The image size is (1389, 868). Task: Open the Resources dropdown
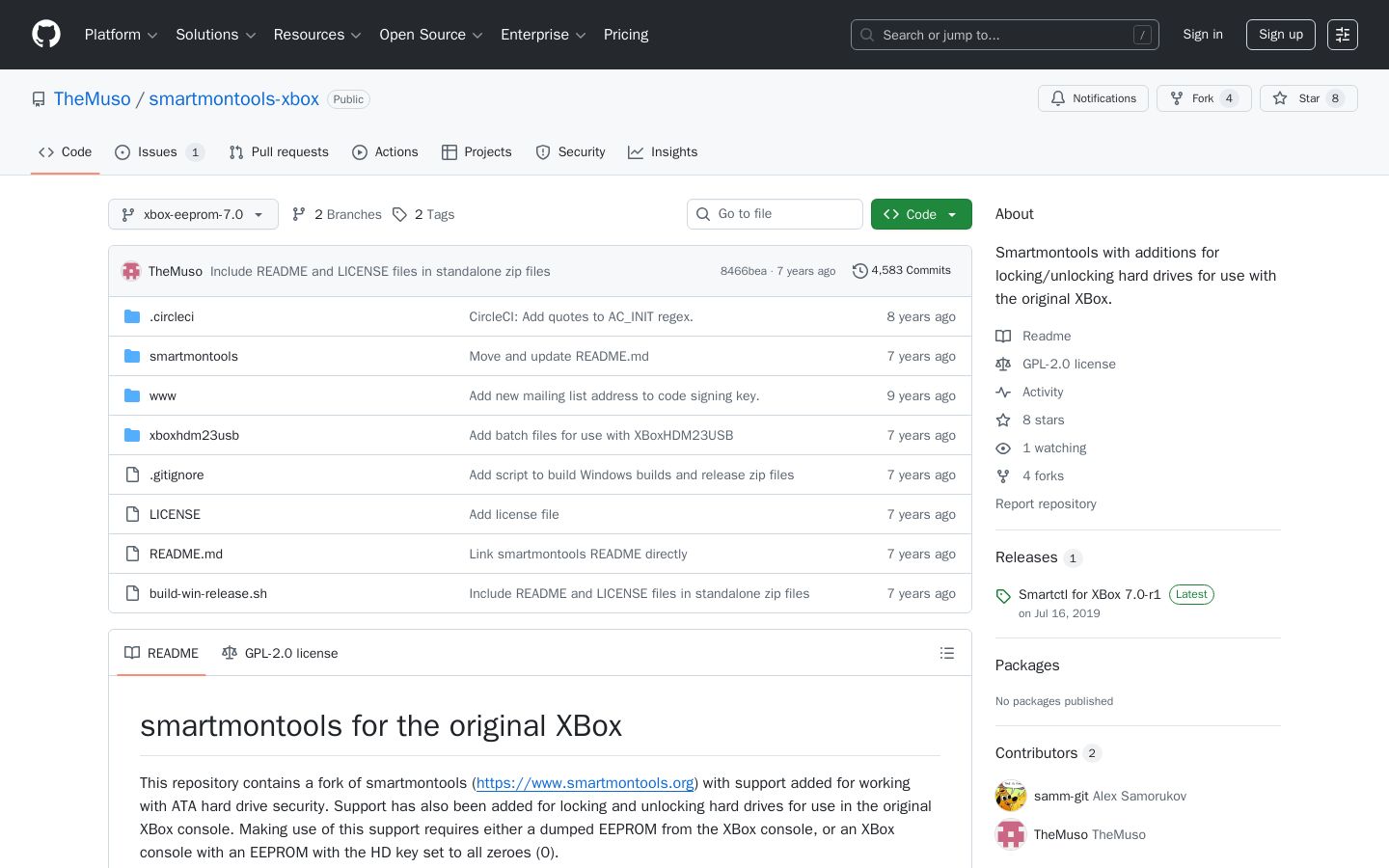tap(317, 35)
